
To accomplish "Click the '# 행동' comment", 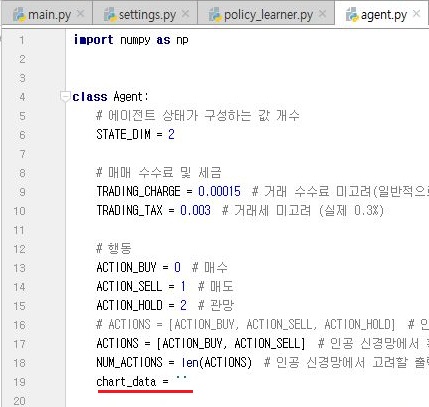I will coord(114,249).
